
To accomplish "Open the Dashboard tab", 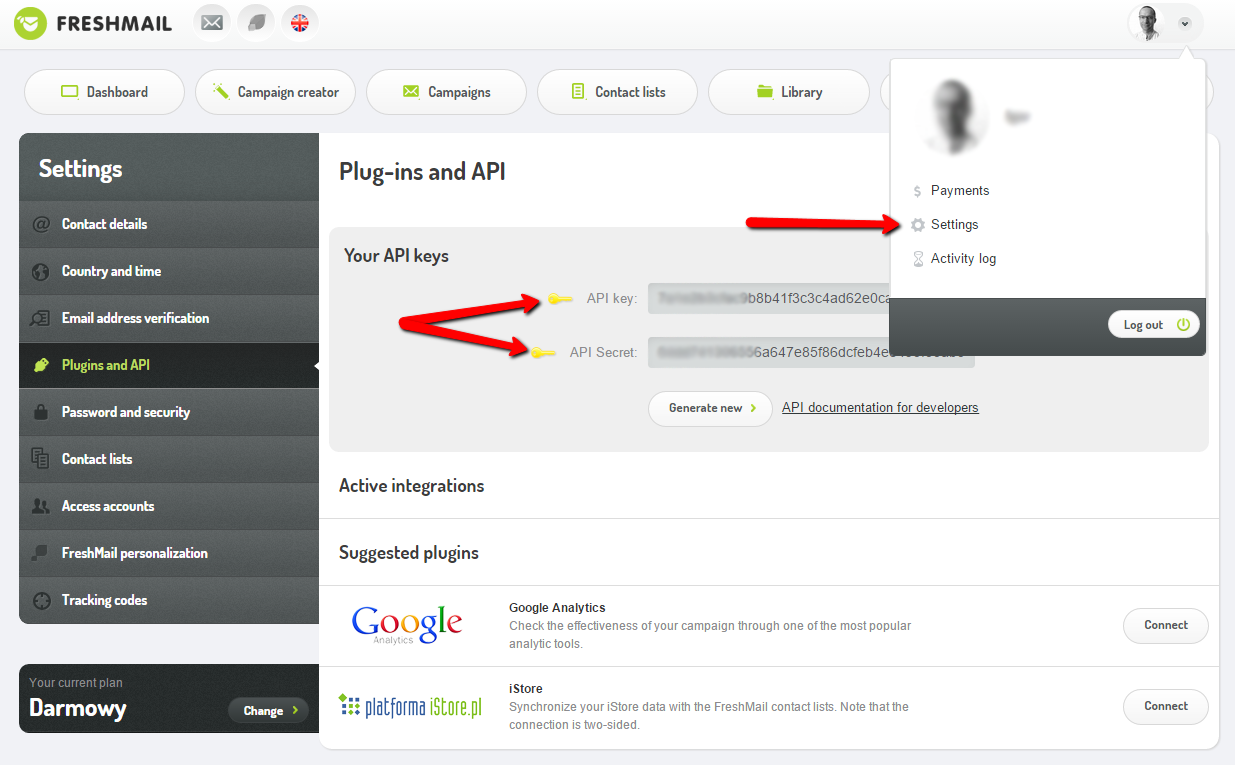I will pyautogui.click(x=104, y=92).
